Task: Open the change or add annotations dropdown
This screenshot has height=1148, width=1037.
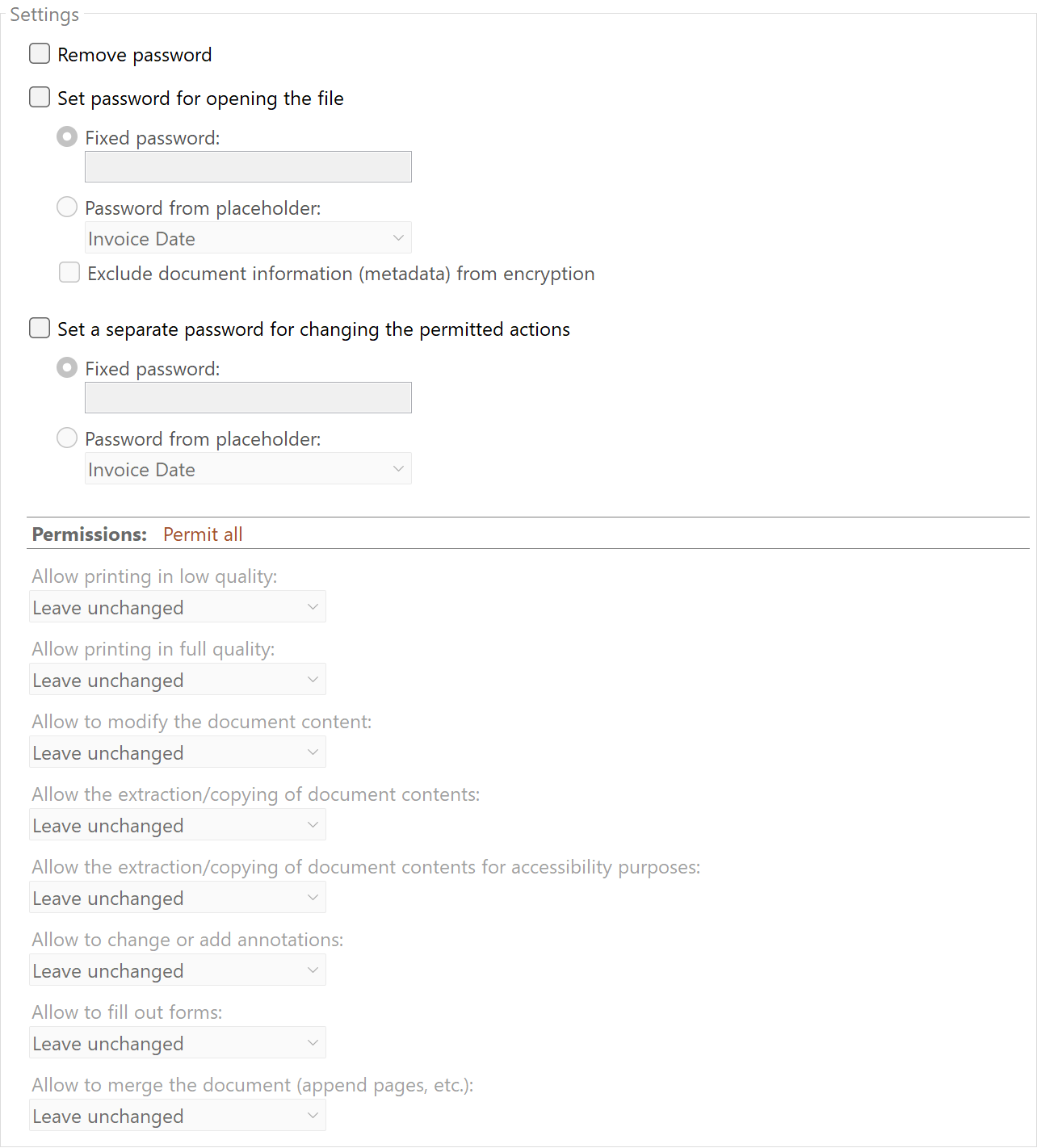Action: pyautogui.click(x=178, y=970)
